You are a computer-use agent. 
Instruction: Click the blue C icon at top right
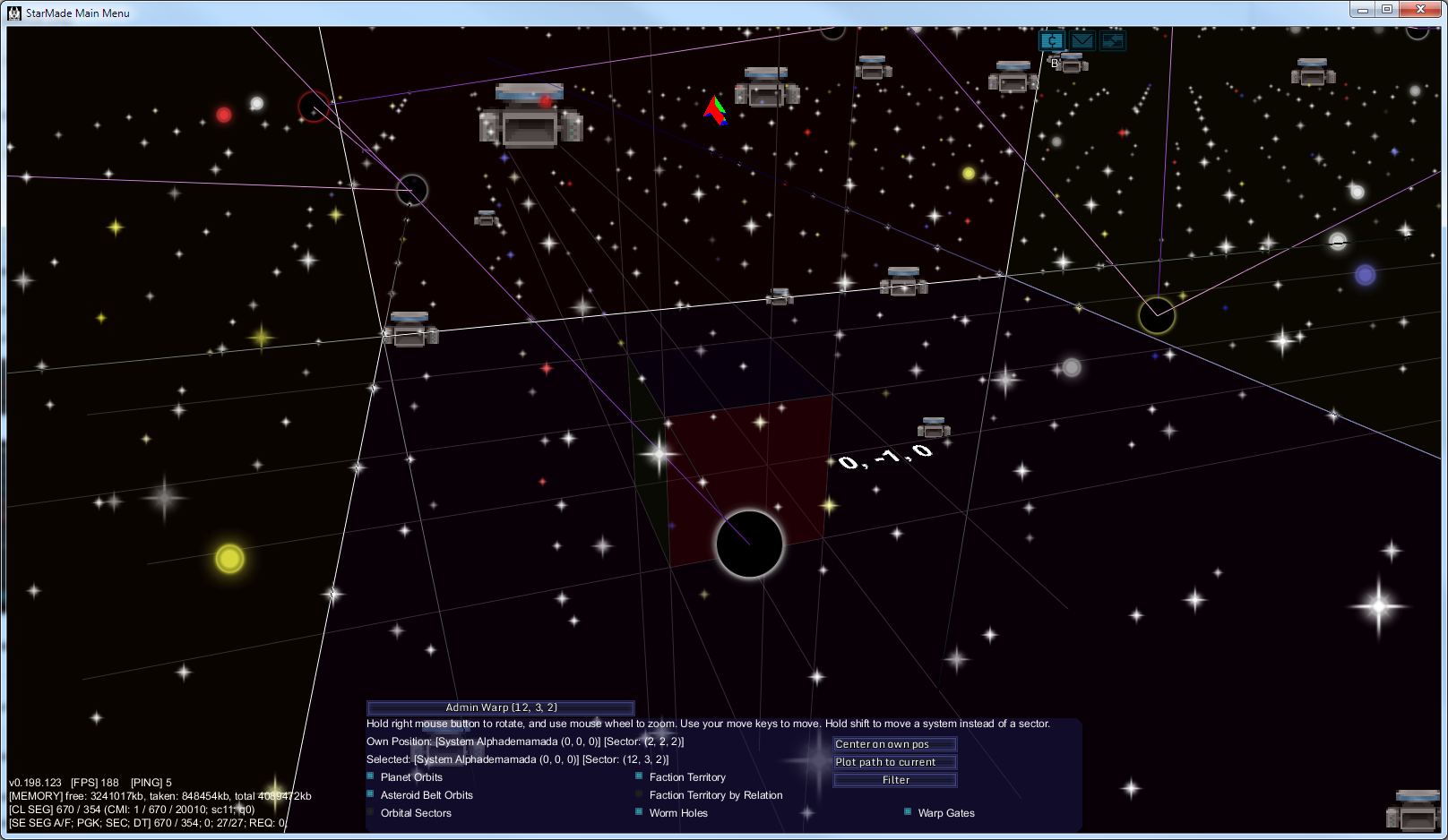1051,41
